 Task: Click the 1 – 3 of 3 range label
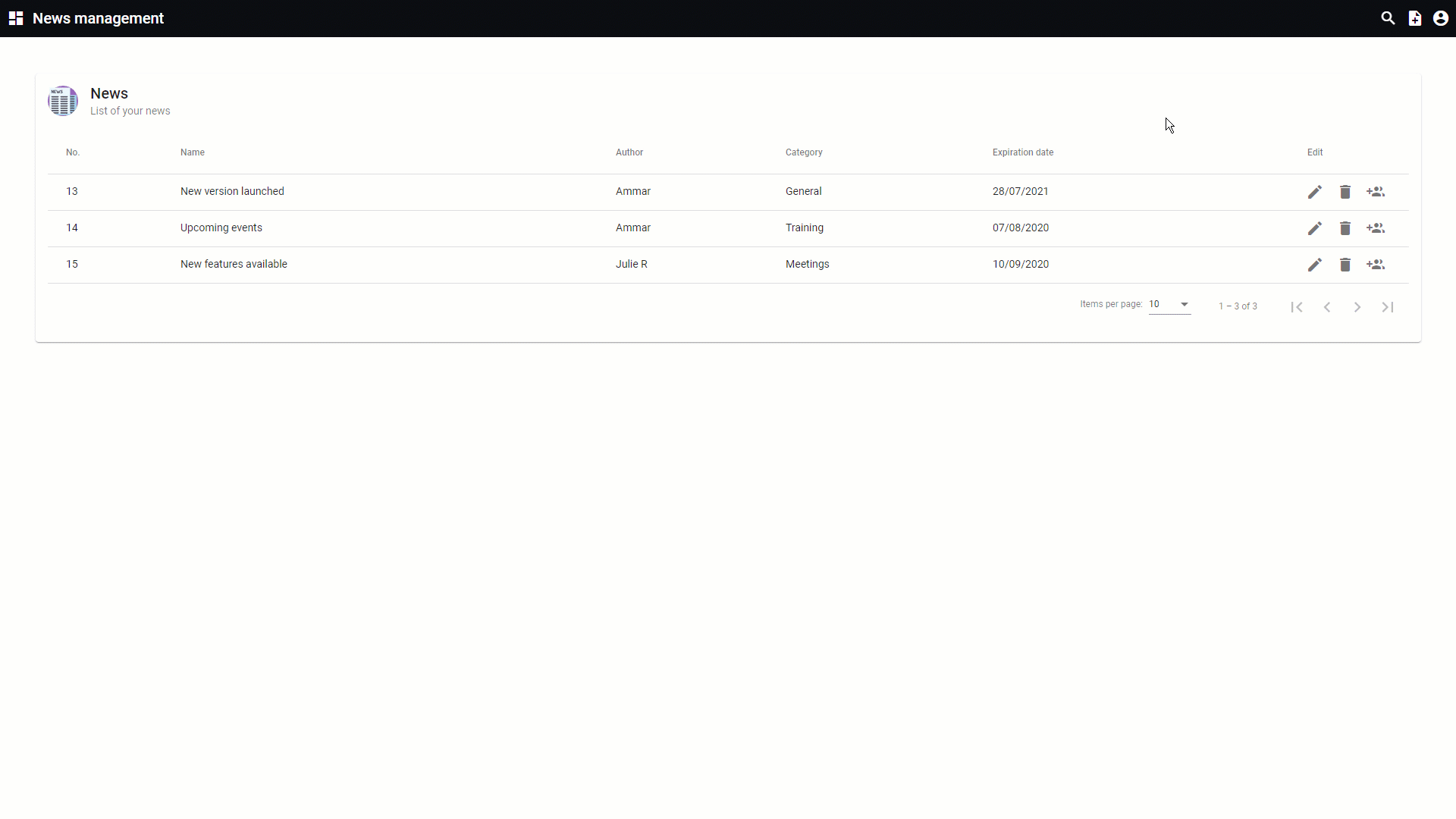(x=1238, y=306)
